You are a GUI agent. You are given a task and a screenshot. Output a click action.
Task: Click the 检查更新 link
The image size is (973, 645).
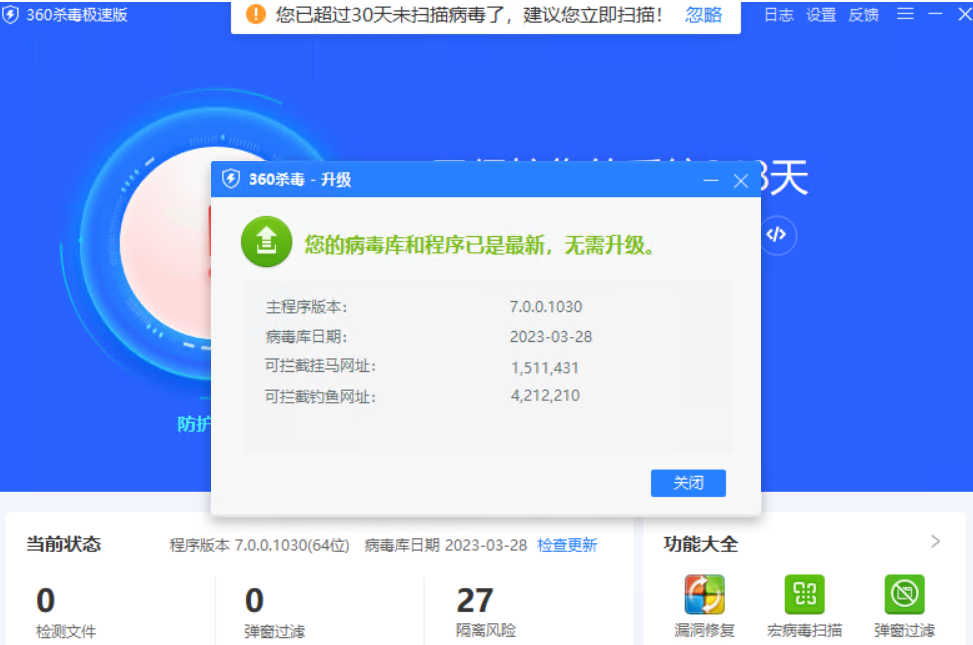click(567, 545)
